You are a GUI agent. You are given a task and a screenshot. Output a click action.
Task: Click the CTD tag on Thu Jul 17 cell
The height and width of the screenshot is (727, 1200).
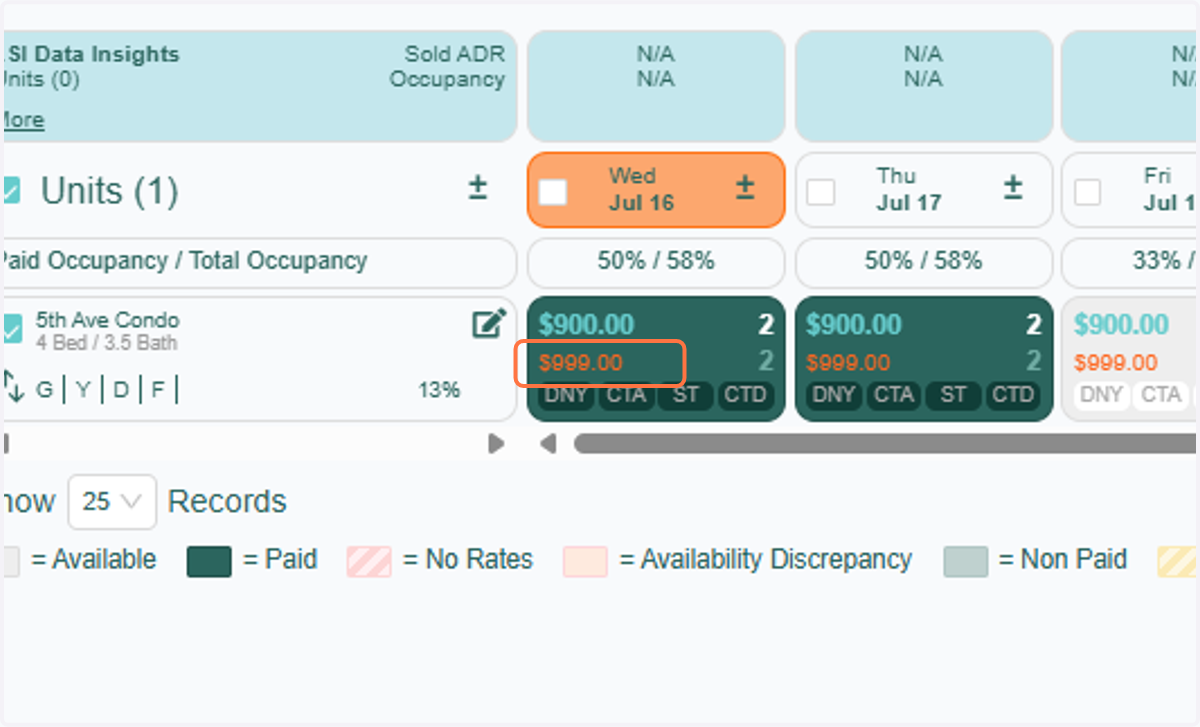tap(1013, 395)
